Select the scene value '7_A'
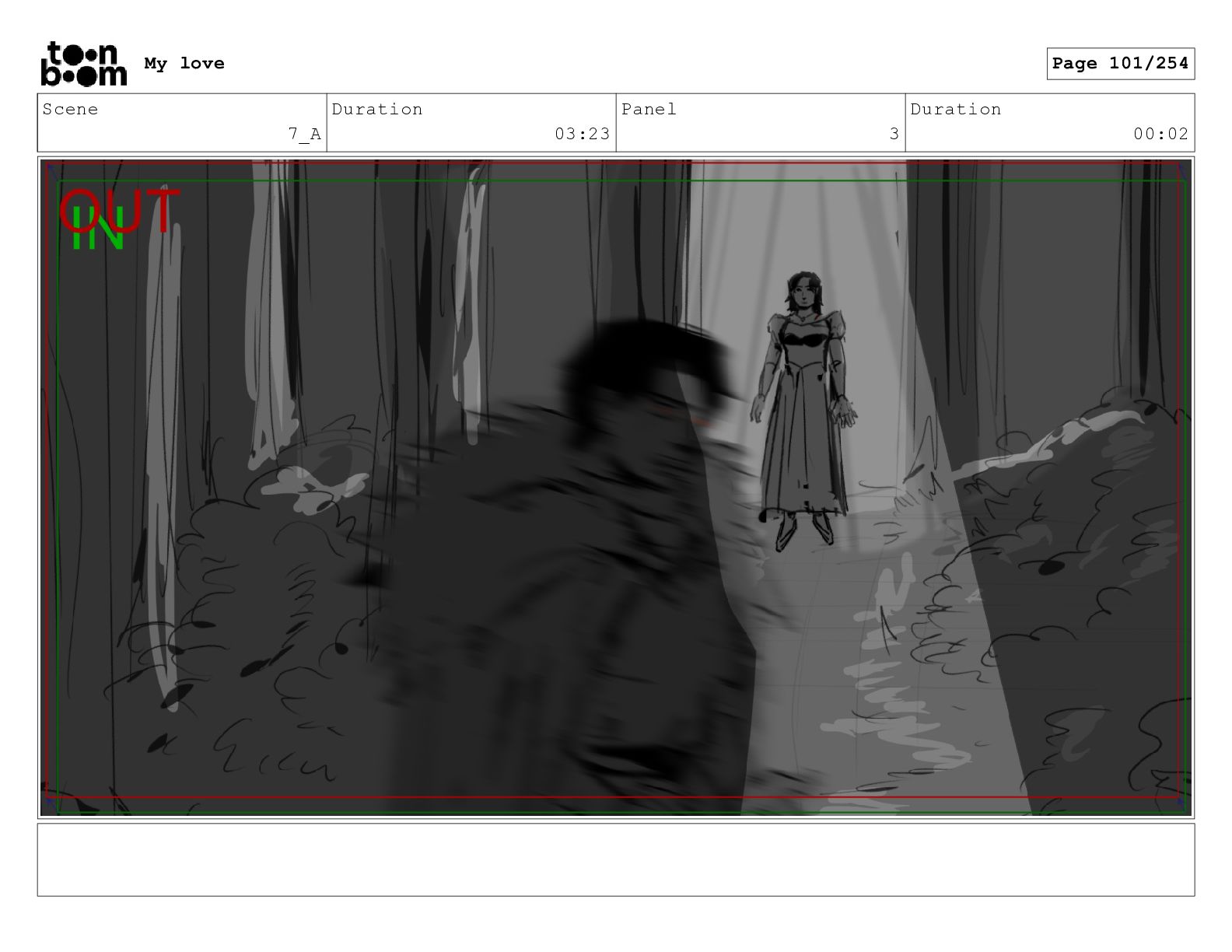Image resolution: width=1232 pixels, height=952 pixels. pyautogui.click(x=304, y=134)
